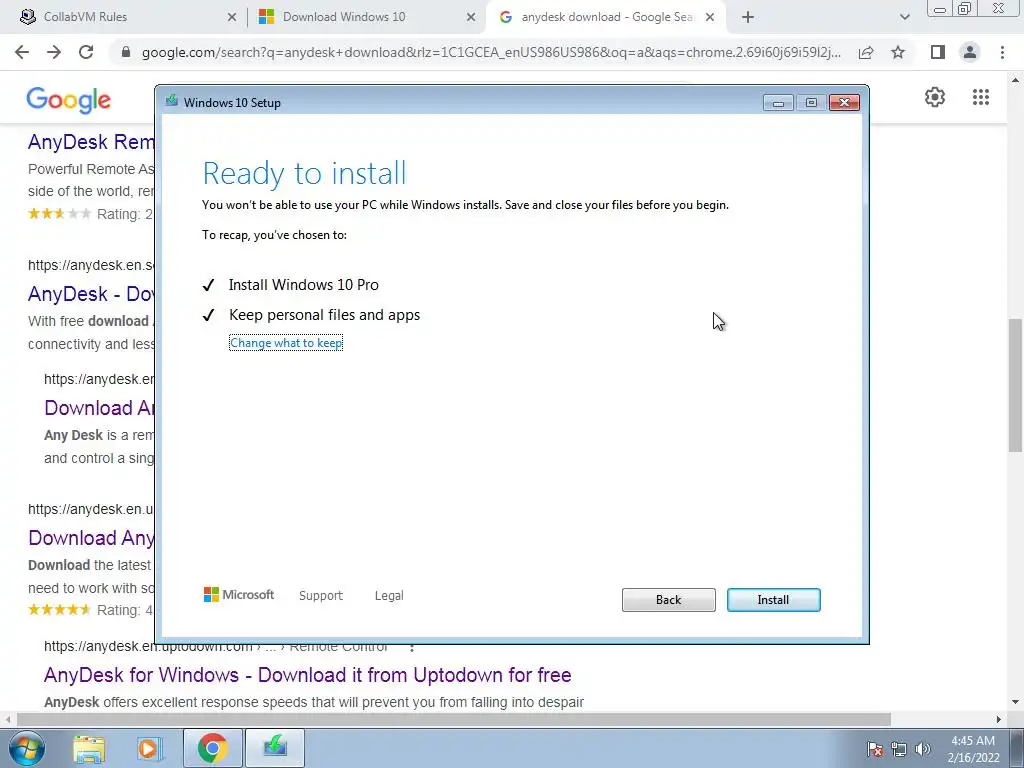View site security lock info

click(126, 52)
